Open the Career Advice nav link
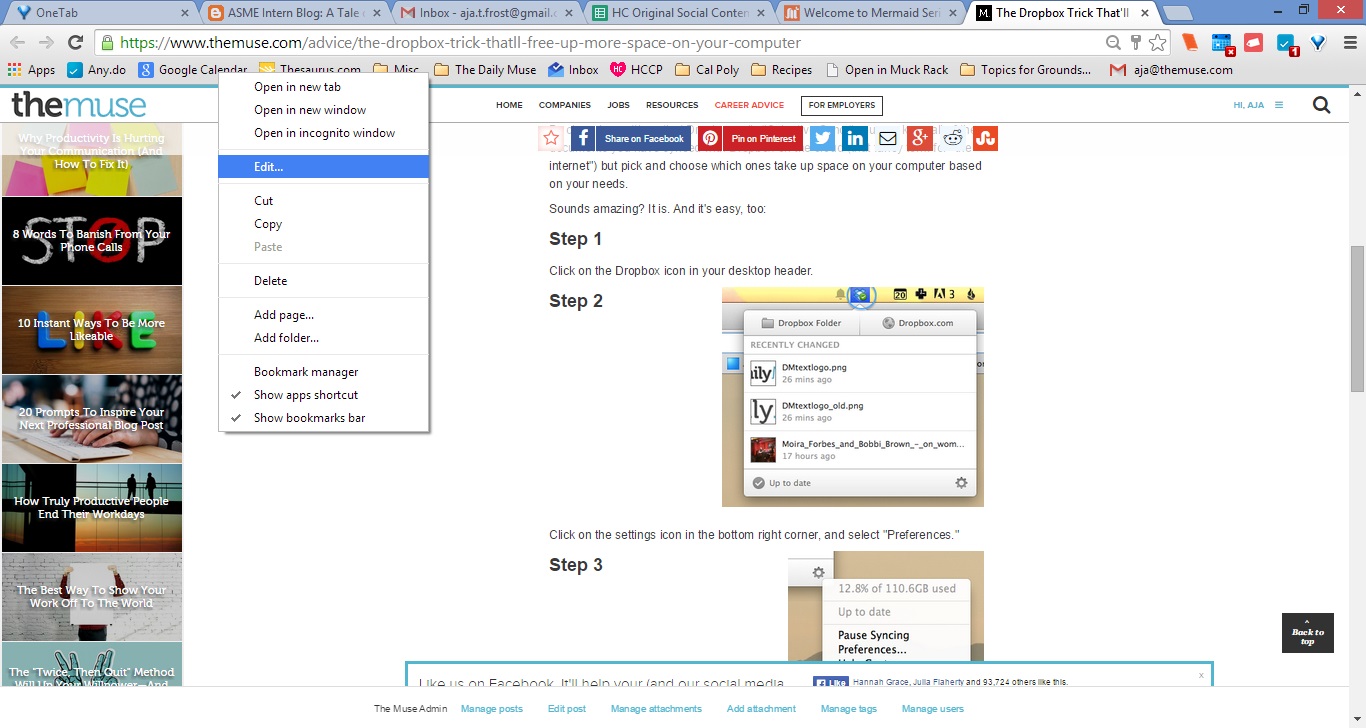The height and width of the screenshot is (728, 1366). 749,105
